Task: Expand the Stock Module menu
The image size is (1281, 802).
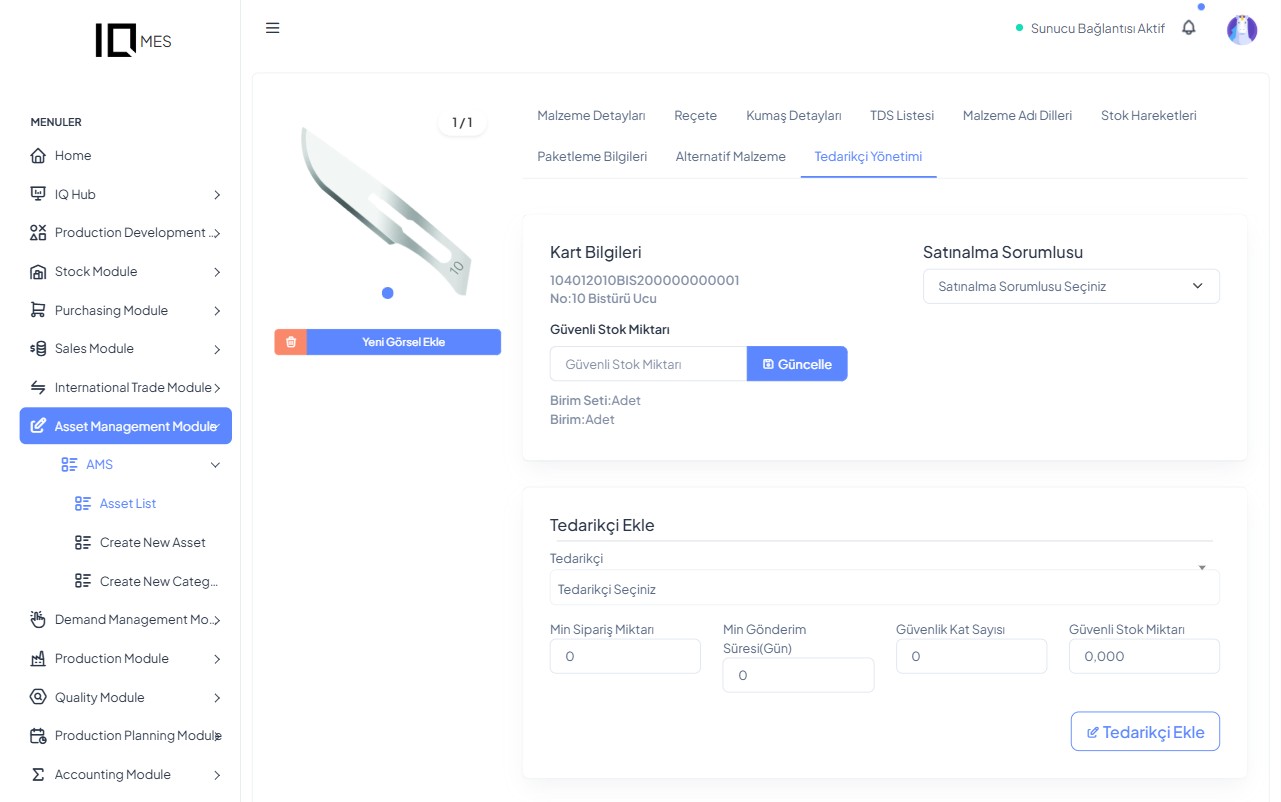Action: click(x=217, y=272)
